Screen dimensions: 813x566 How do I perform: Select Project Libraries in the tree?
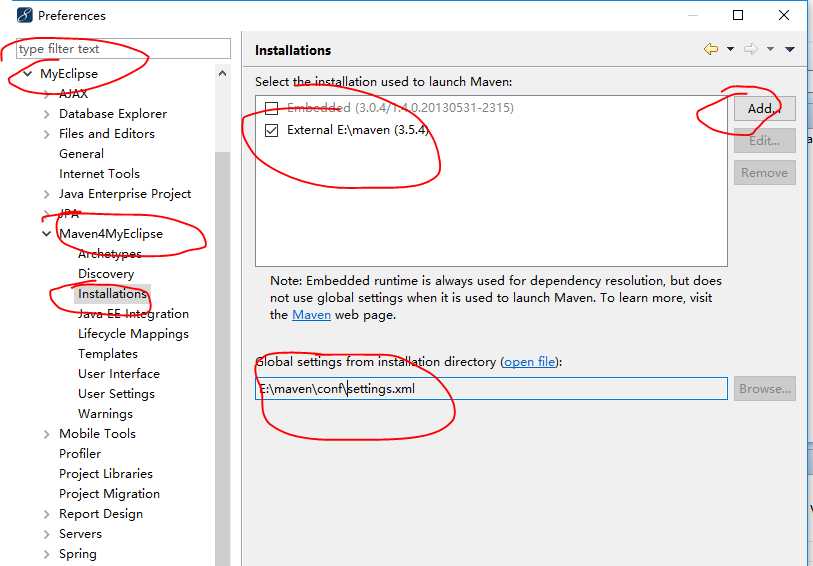[x=106, y=474]
